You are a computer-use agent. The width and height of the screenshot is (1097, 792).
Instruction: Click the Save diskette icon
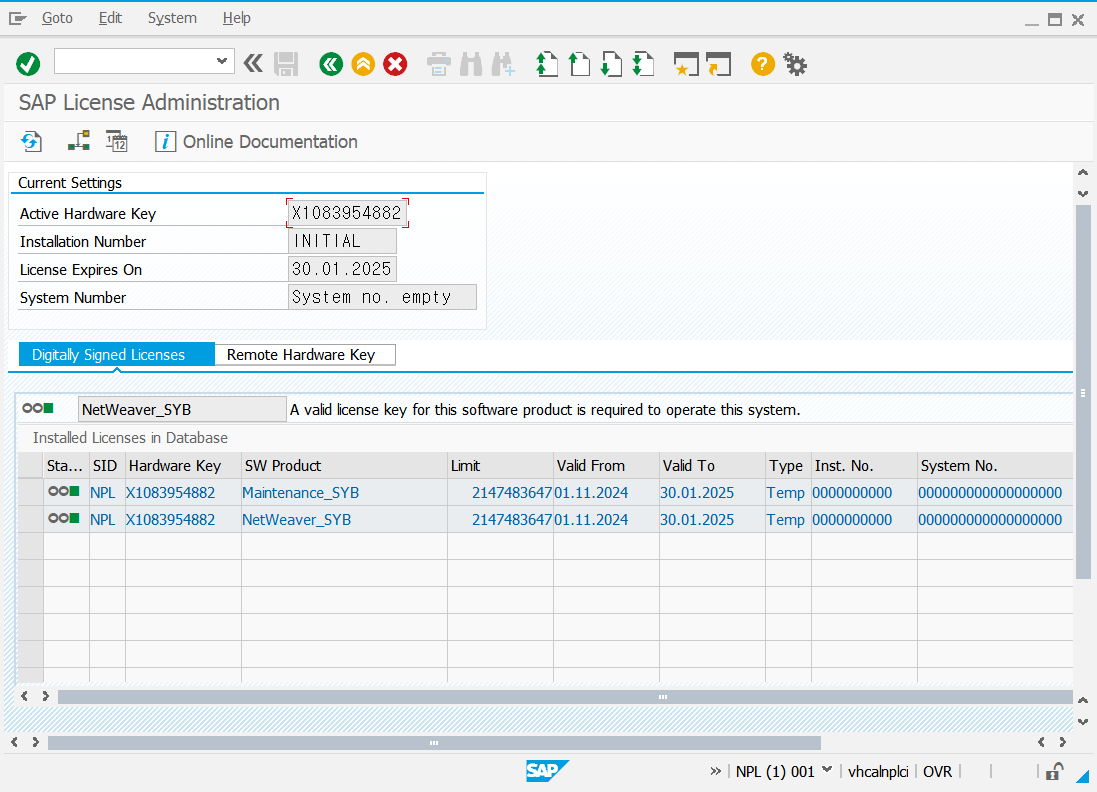tap(285, 64)
